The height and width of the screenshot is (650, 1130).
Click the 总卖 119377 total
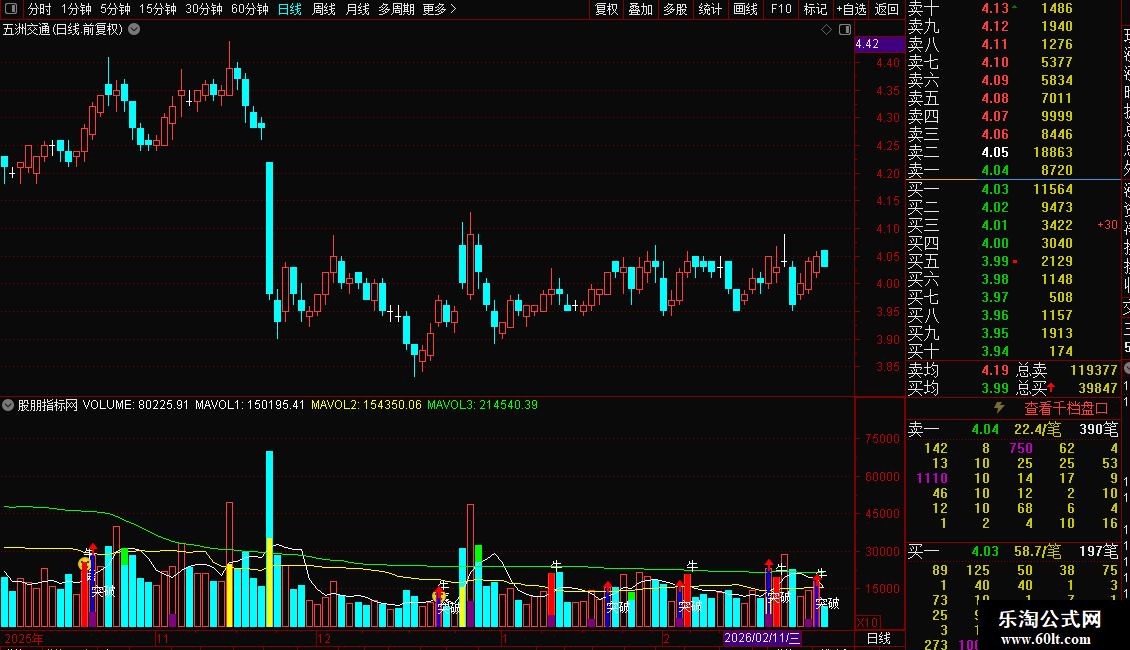(x=1093, y=370)
